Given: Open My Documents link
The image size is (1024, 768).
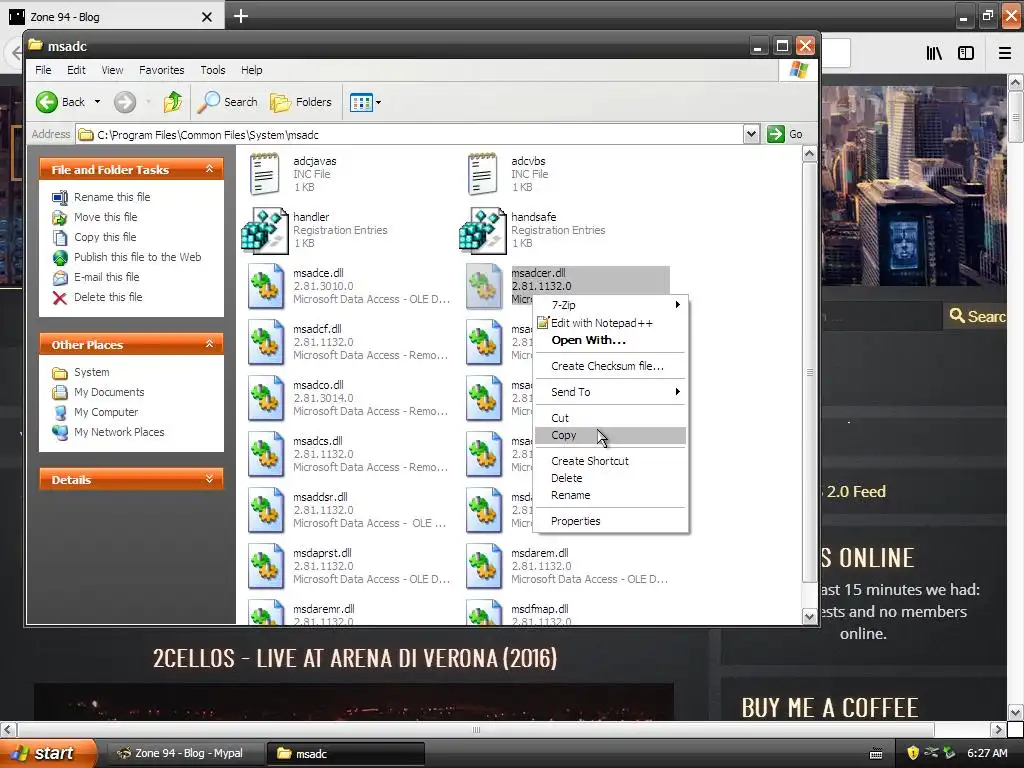Looking at the screenshot, I should tap(109, 392).
